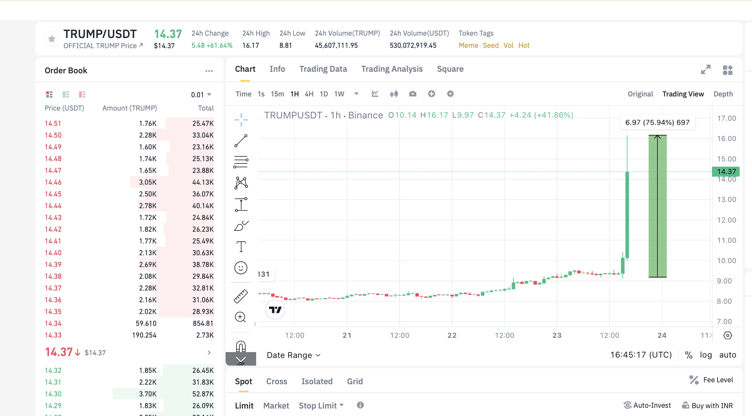This screenshot has height=416, width=752.
Task: Pick the text annotation tool
Action: click(x=241, y=246)
